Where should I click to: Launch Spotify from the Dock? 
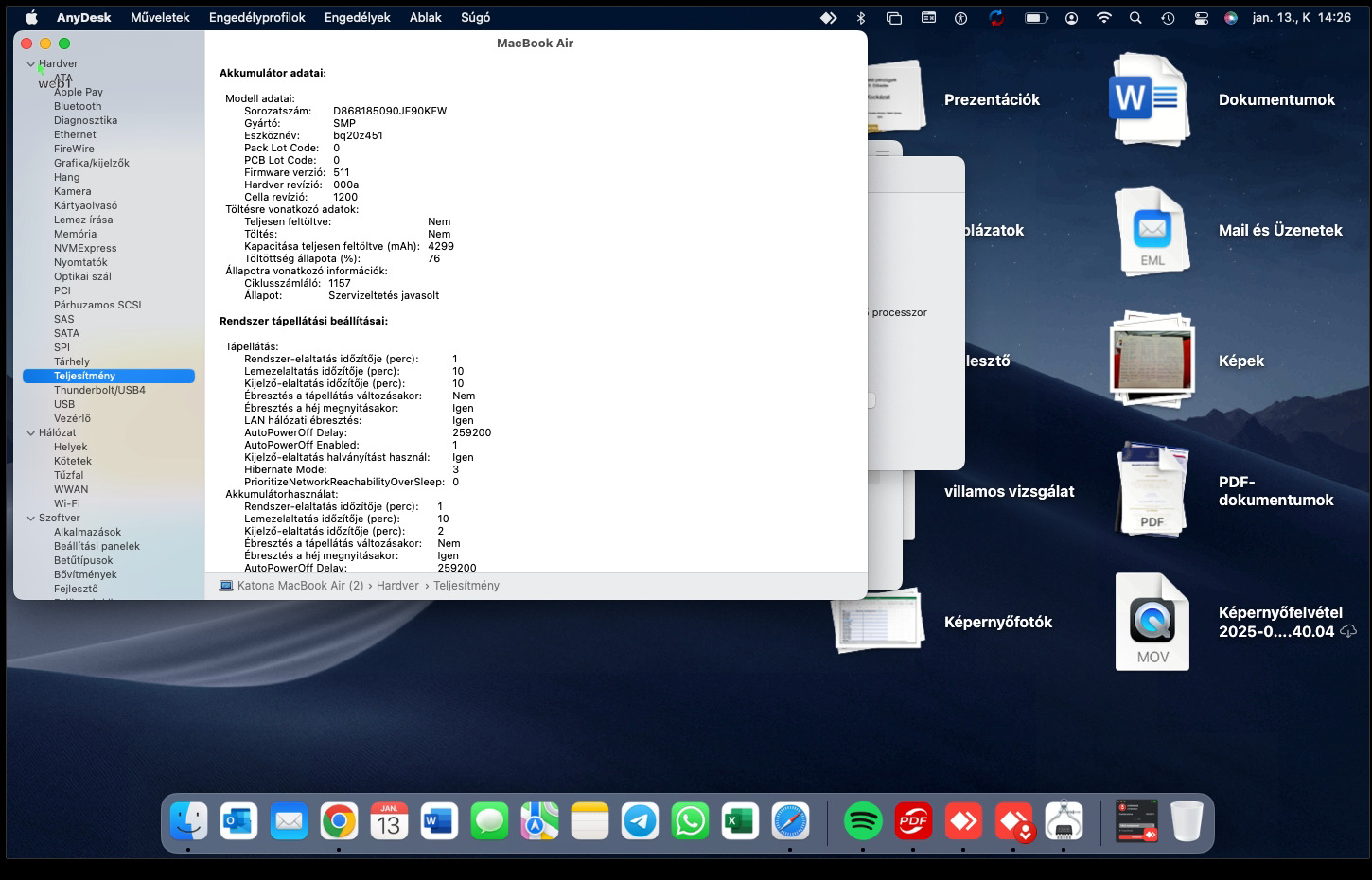[863, 820]
